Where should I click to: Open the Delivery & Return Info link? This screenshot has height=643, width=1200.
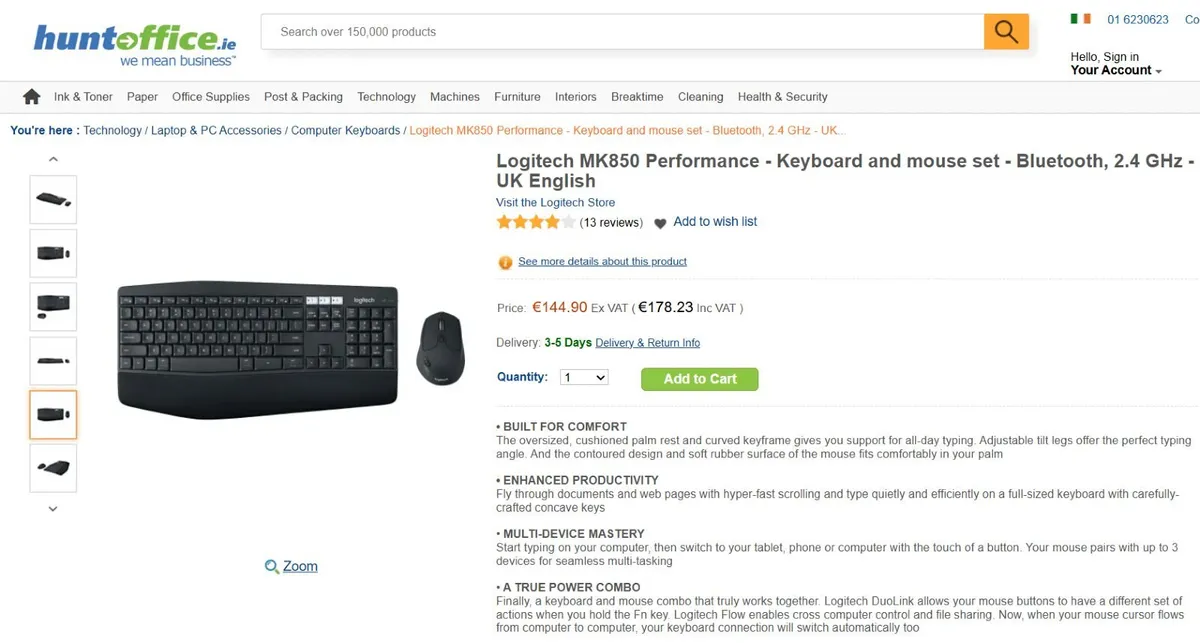pos(648,342)
